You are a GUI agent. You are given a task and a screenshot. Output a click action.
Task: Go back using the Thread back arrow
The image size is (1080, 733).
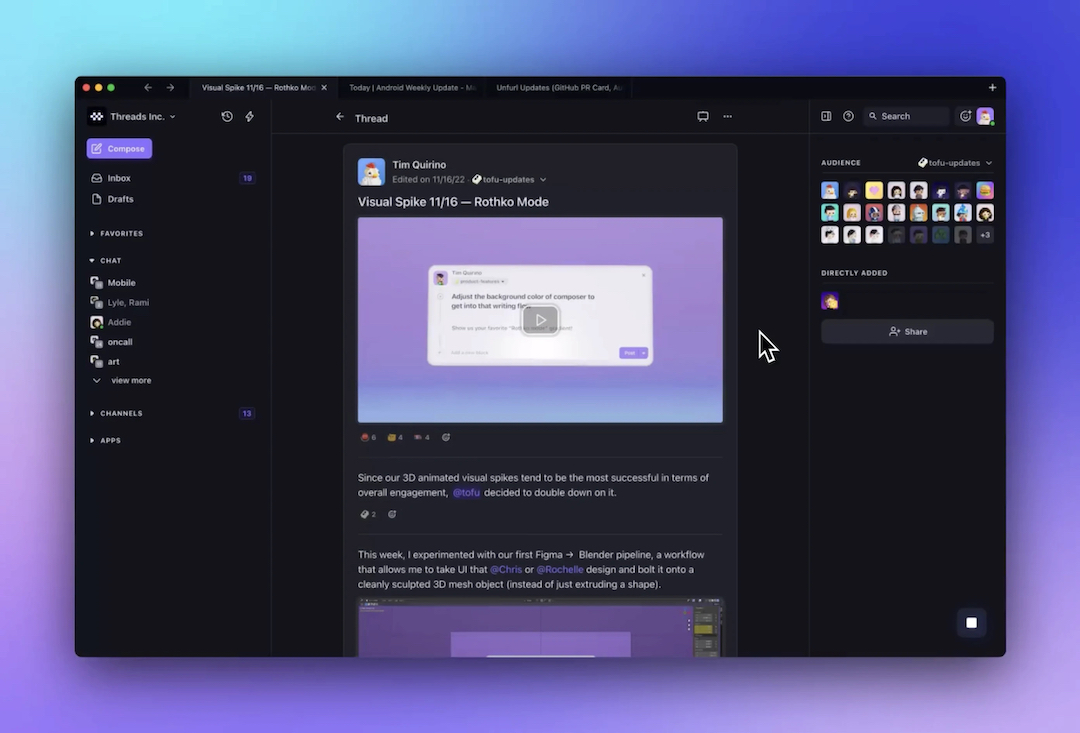(x=340, y=117)
